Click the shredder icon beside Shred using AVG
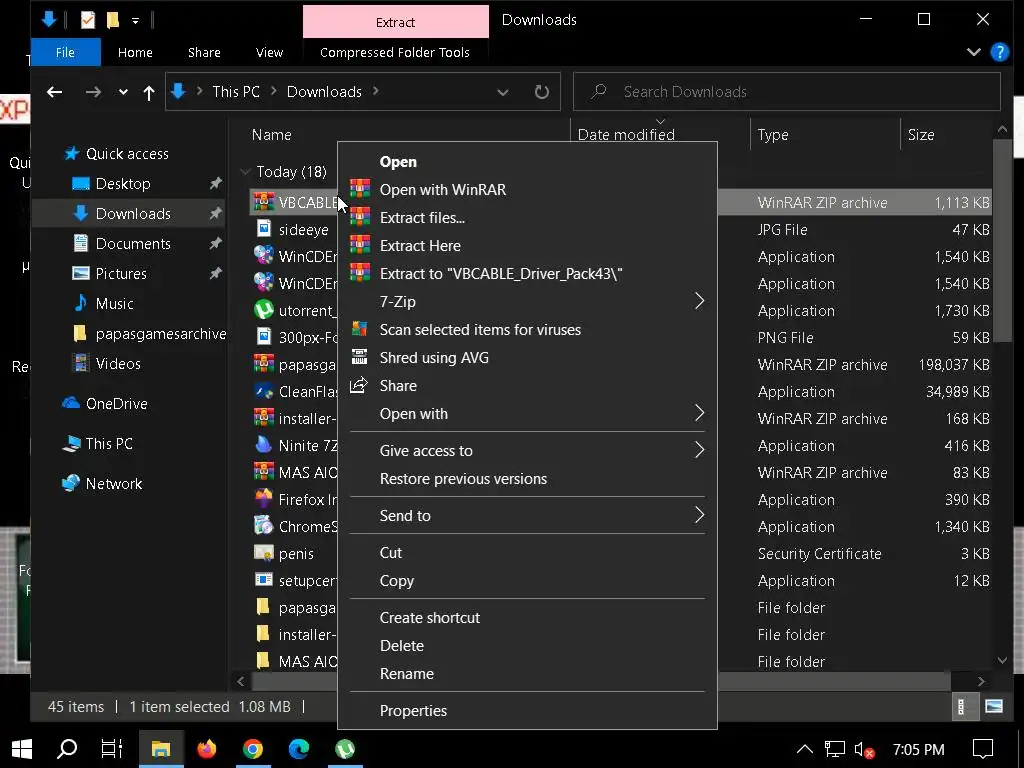Screen dimensions: 1024x768 tap(359, 357)
